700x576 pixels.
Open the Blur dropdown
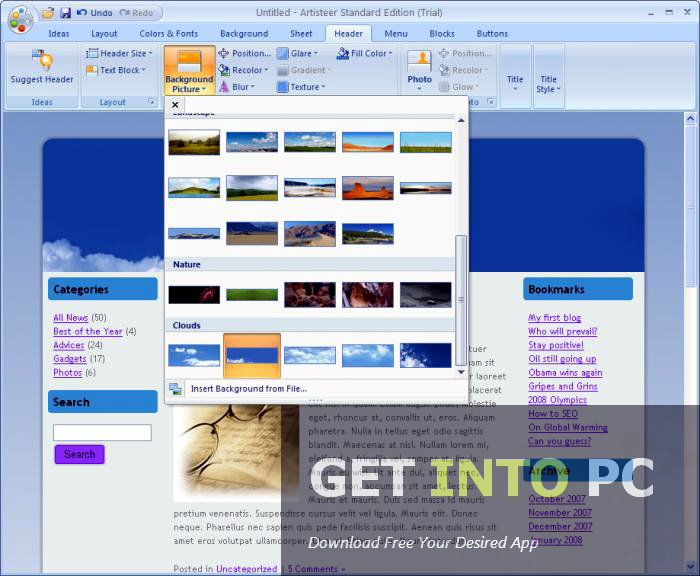tap(237, 87)
